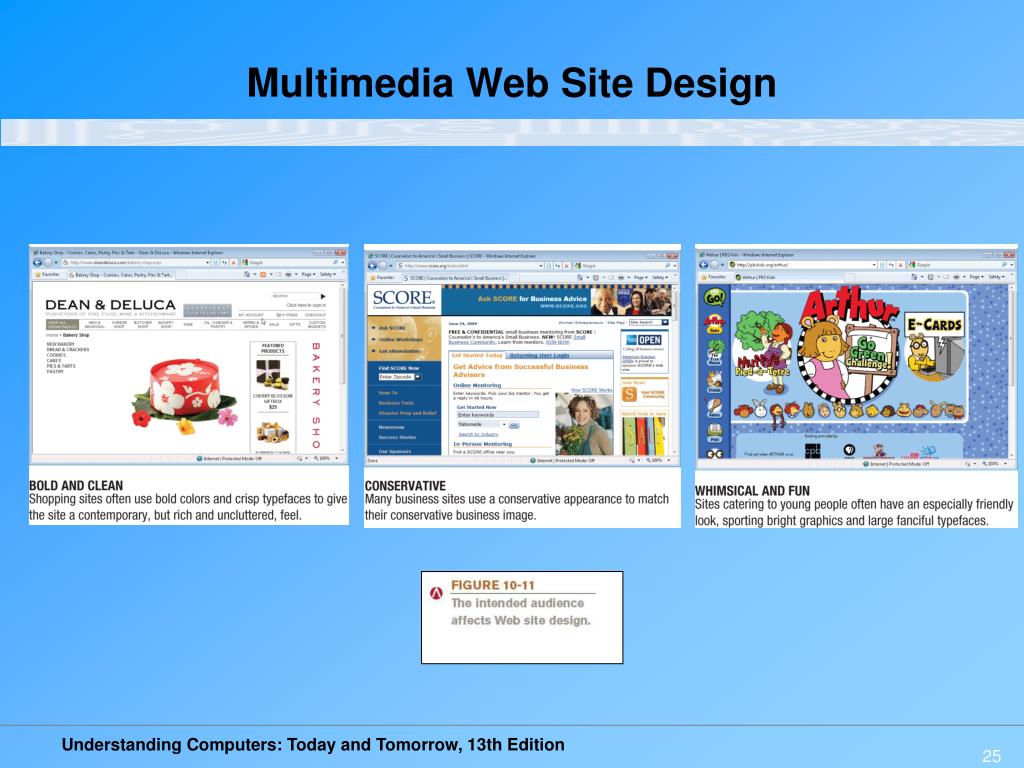Viewport: 1024px width, 768px height.
Task: Open Friends sidebar icon on Arthur site
Action: pos(715,381)
